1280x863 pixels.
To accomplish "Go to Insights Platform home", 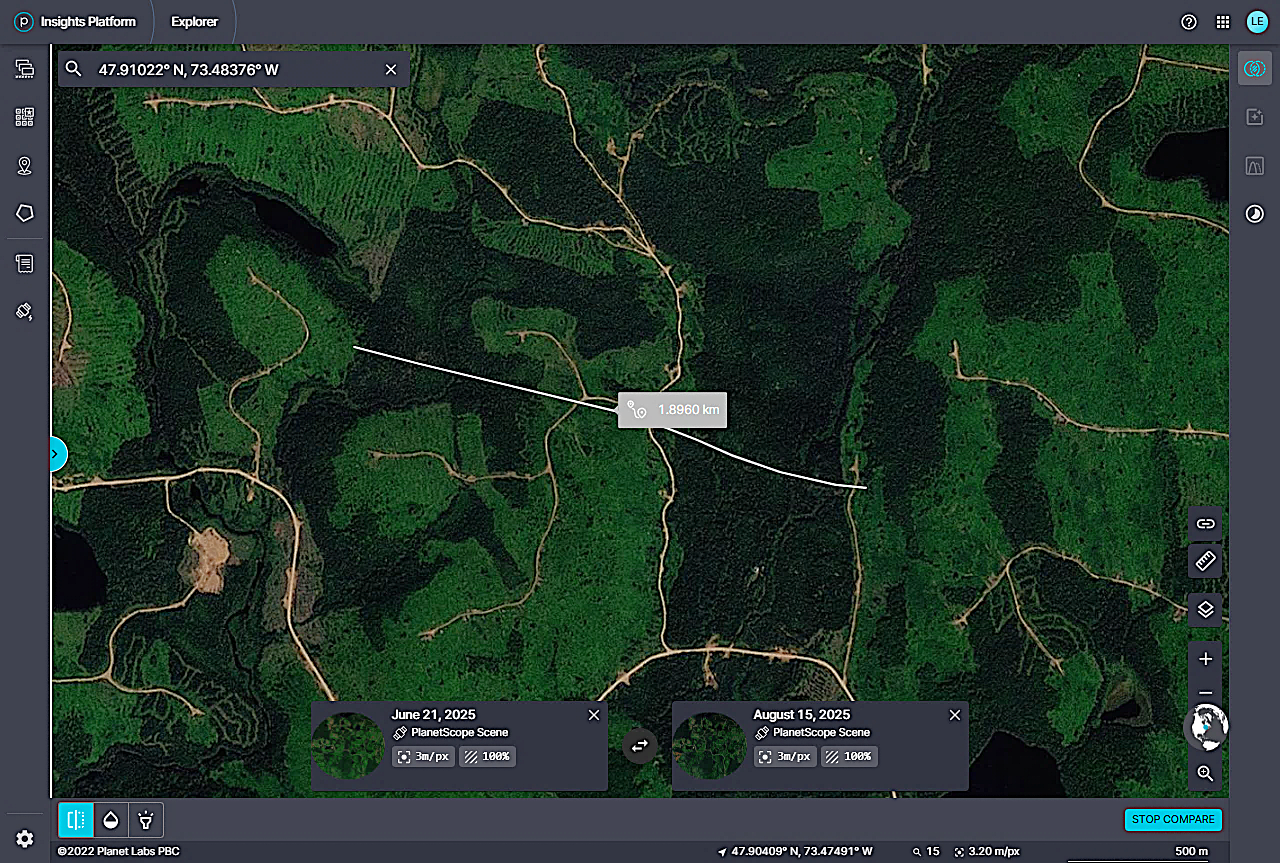I will tap(76, 22).
